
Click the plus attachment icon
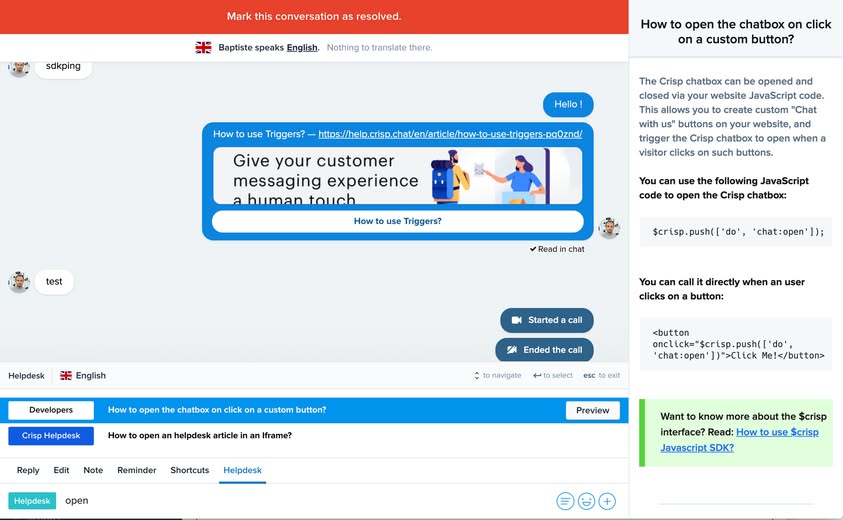607,501
